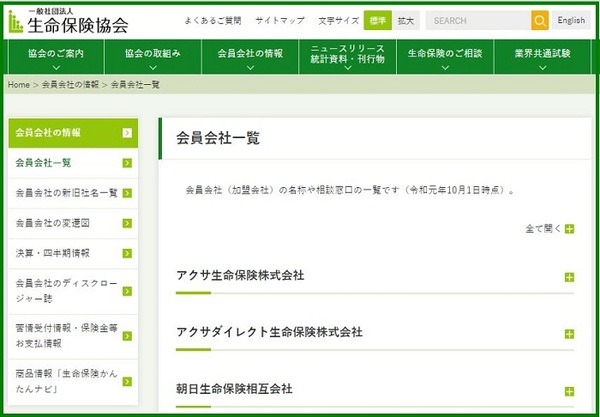Expand アクサ生命保険株式会社 with plus icon
This screenshot has width=600, height=417.
[569, 277]
